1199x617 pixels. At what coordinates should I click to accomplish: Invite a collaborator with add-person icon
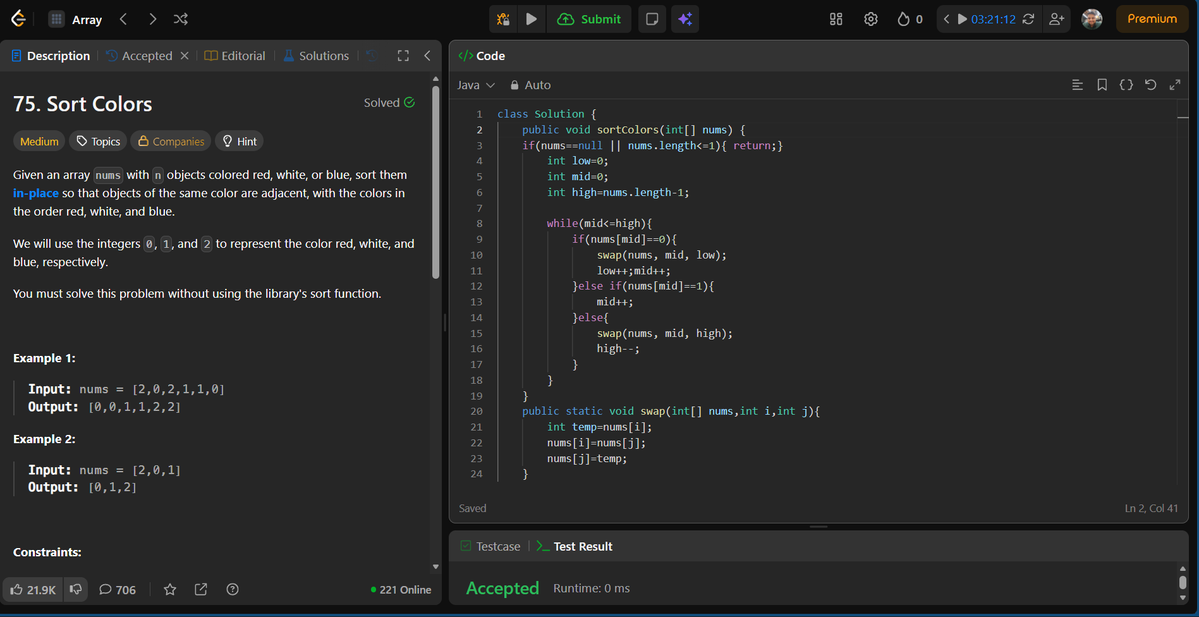[x=1056, y=19]
